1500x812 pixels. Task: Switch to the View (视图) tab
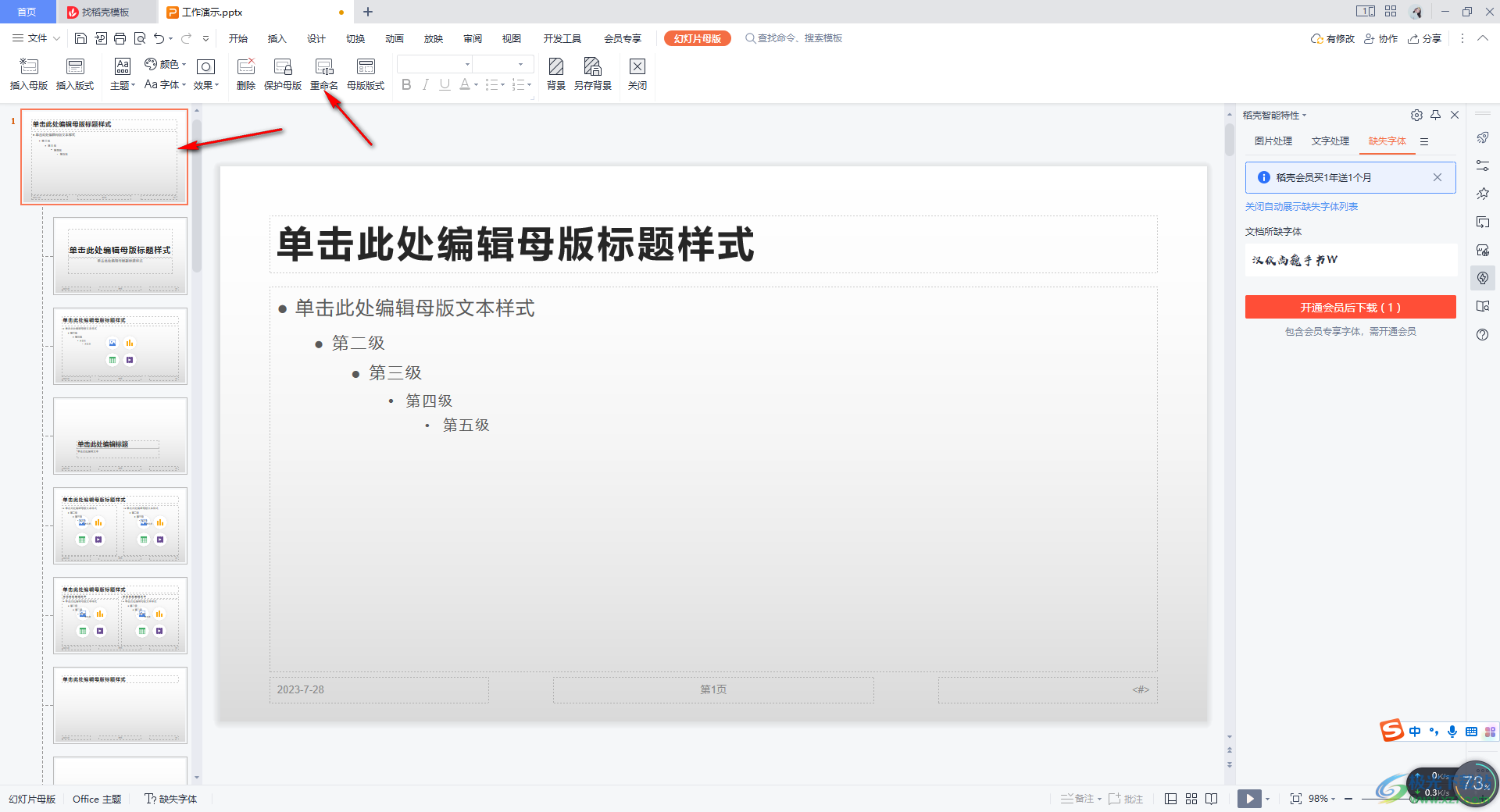click(512, 38)
